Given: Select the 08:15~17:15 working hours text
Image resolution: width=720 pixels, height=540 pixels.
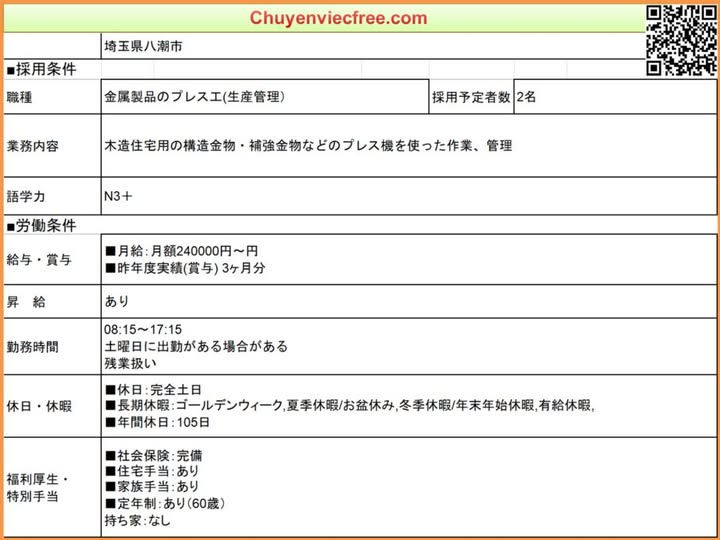Looking at the screenshot, I should coord(142,329).
